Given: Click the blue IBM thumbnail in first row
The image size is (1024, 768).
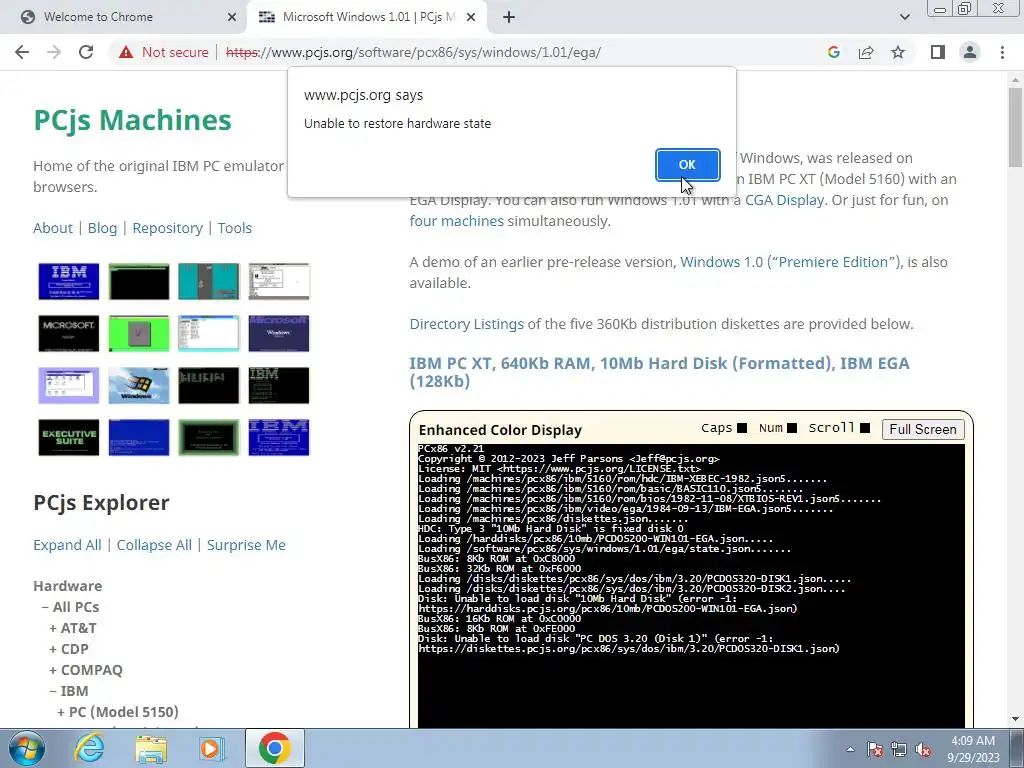Looking at the screenshot, I should [69, 281].
